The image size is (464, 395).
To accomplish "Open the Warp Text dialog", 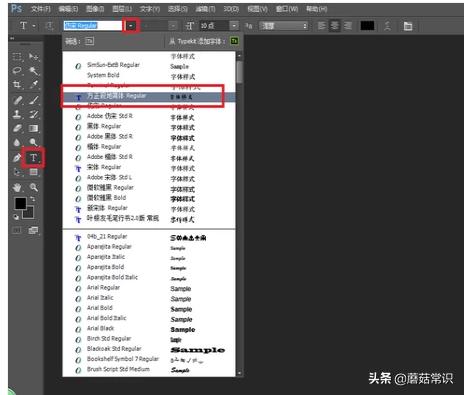I will (387, 26).
